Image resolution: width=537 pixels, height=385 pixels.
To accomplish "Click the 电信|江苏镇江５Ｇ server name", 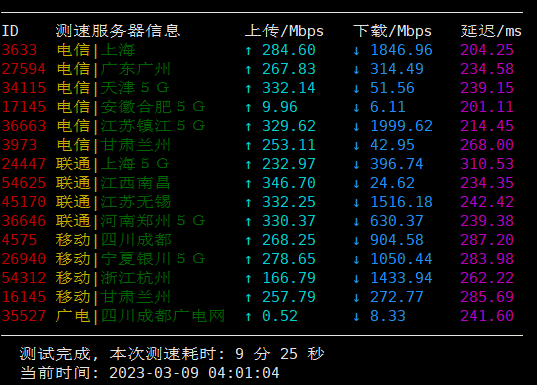I will [131, 126].
